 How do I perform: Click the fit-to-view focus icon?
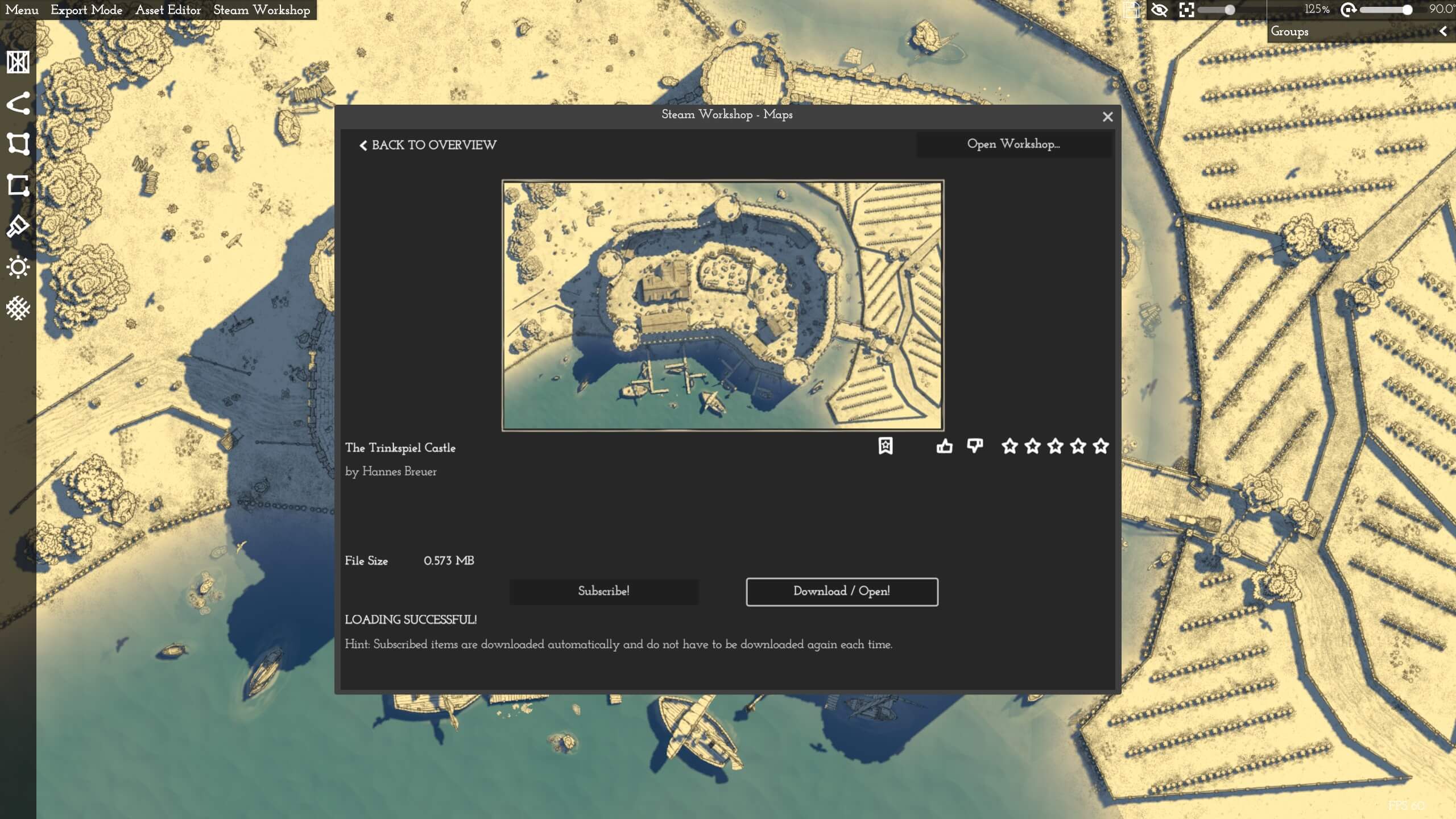(x=1186, y=10)
